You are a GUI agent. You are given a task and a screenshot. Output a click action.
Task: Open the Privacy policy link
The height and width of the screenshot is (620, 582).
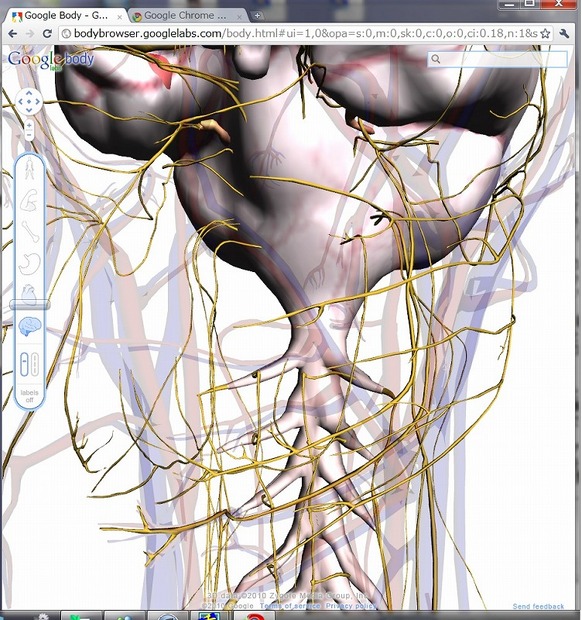point(351,606)
